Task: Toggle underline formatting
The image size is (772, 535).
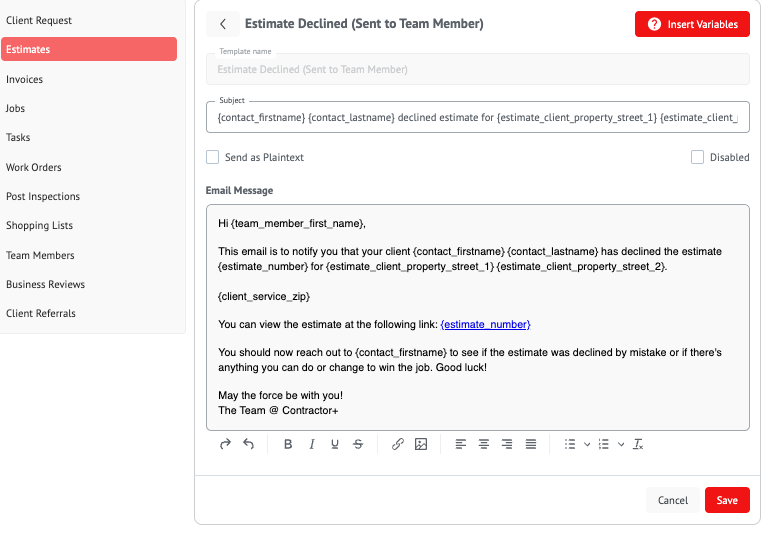Action: pos(335,444)
